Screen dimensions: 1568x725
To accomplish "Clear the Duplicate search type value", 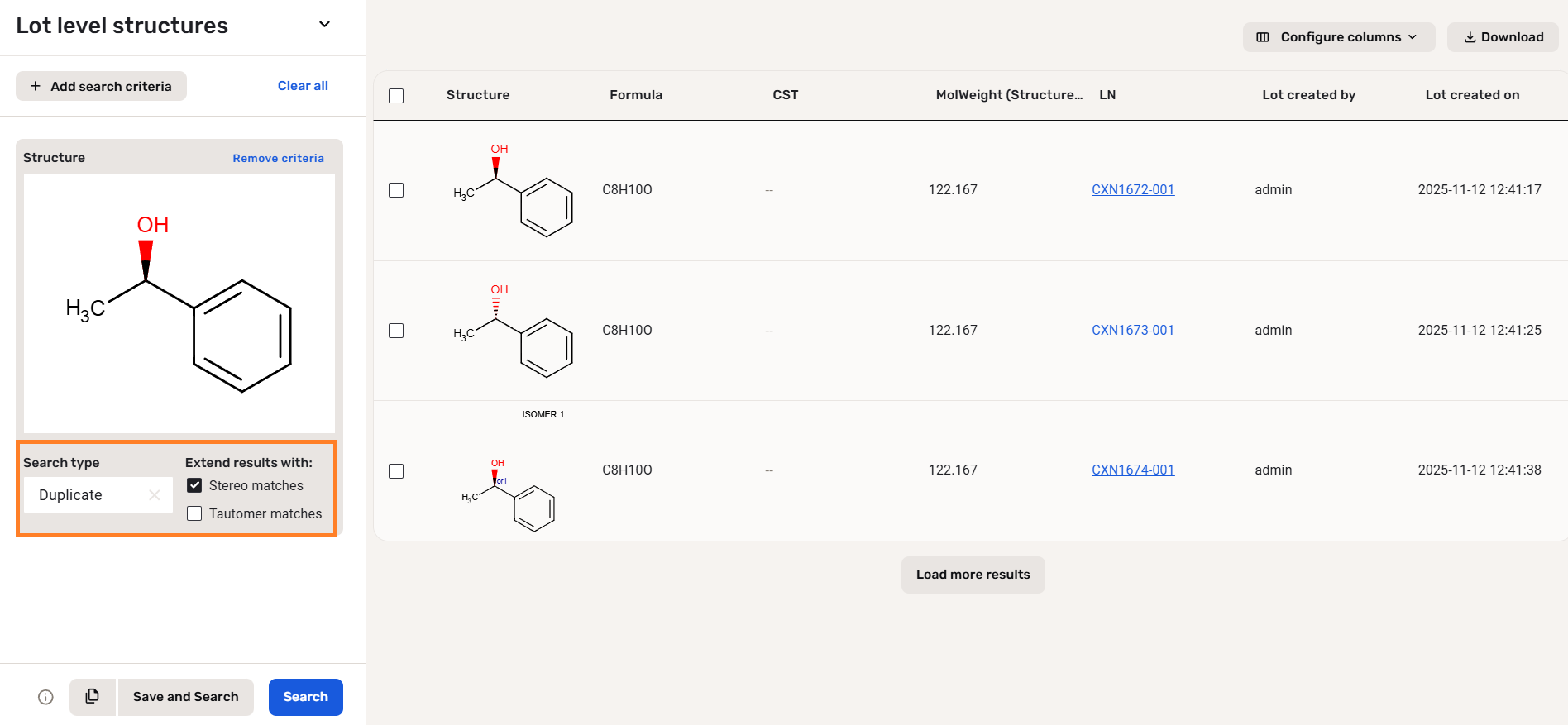I will click(x=154, y=495).
